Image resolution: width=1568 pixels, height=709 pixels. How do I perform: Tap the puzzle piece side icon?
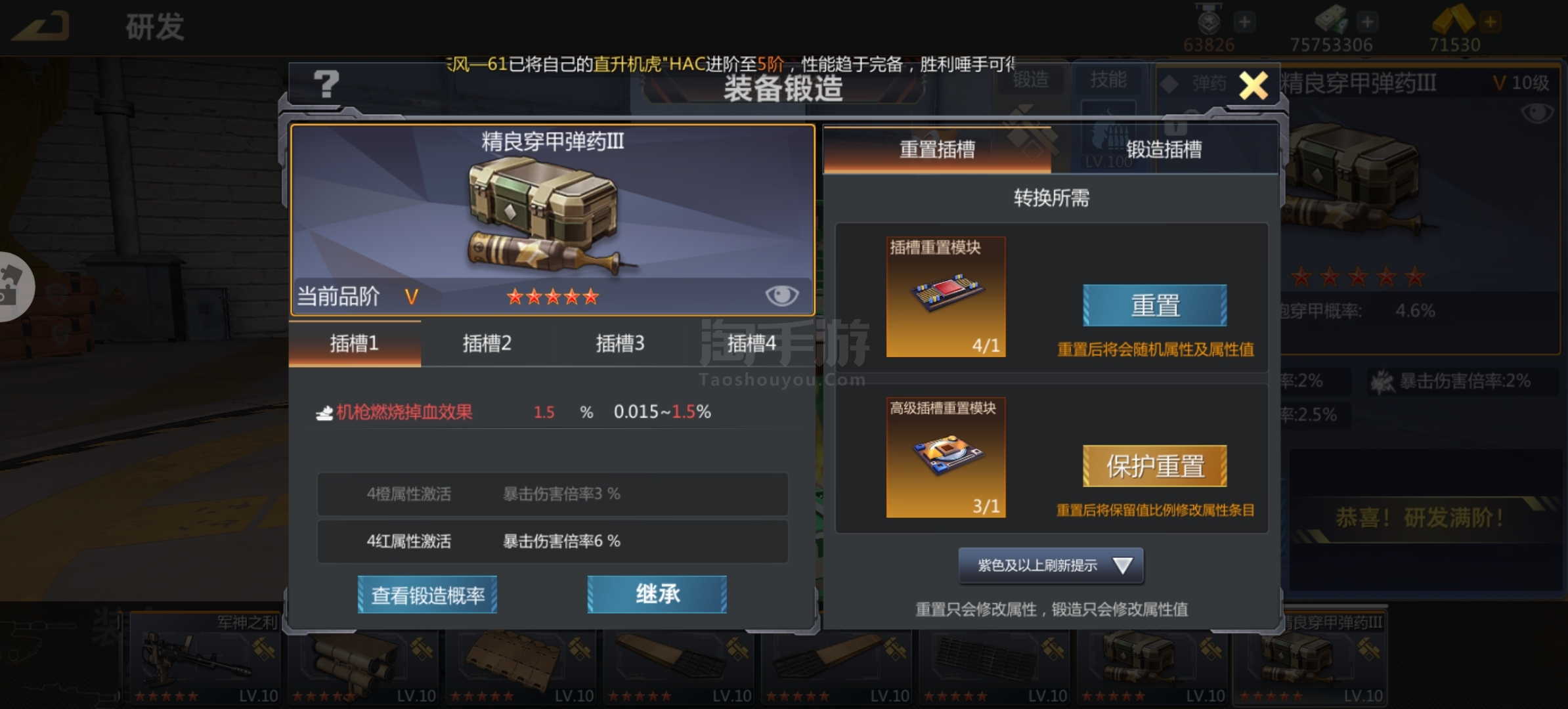coord(13,286)
